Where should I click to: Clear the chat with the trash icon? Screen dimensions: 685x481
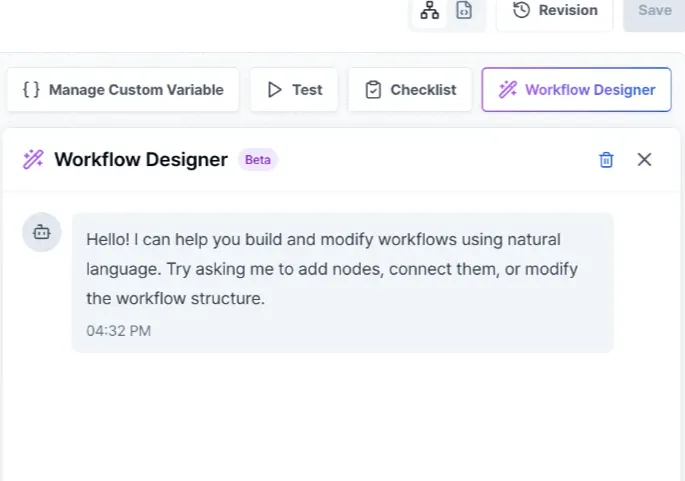click(x=606, y=160)
